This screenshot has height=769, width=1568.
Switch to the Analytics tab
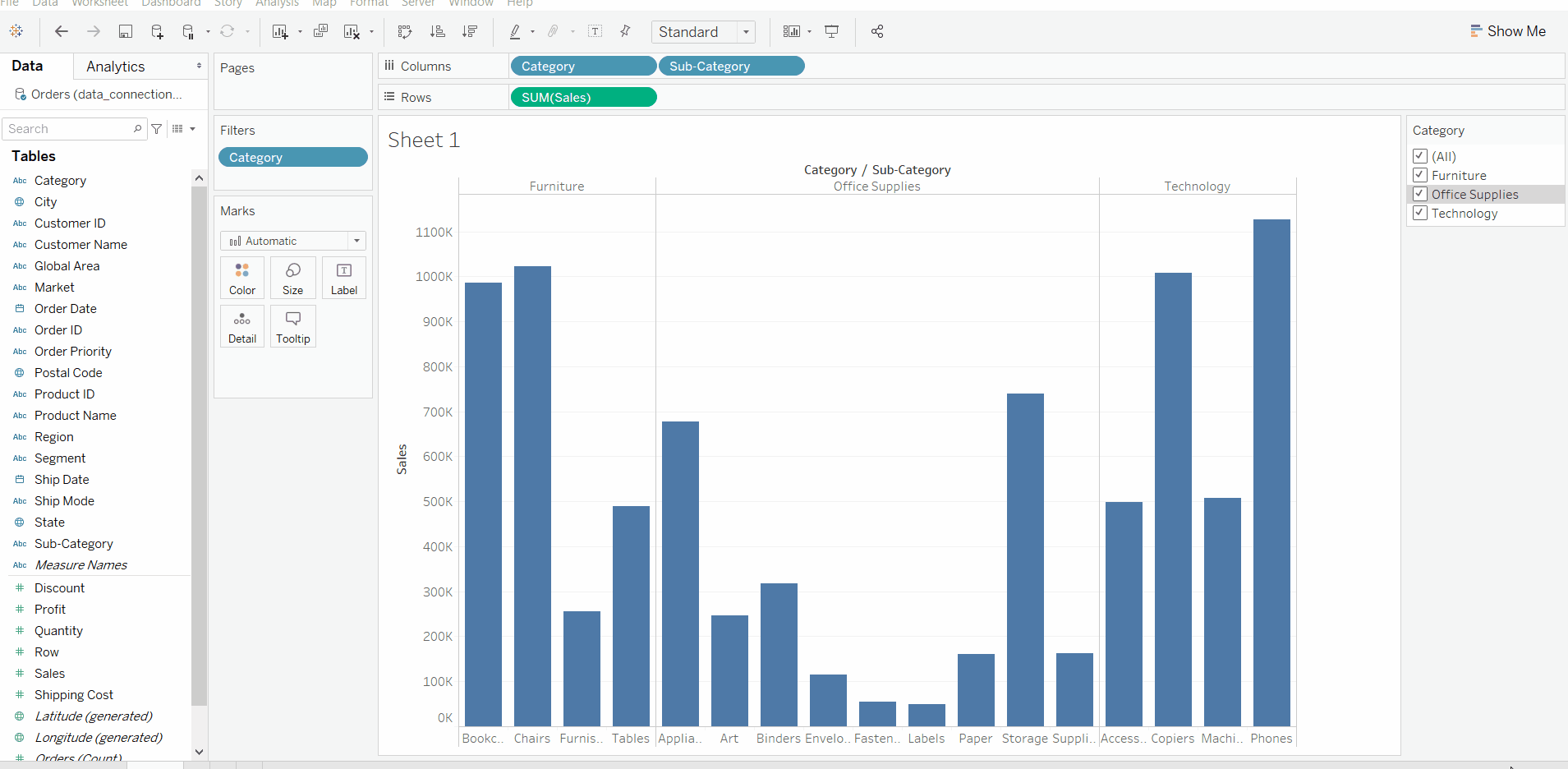pos(115,66)
